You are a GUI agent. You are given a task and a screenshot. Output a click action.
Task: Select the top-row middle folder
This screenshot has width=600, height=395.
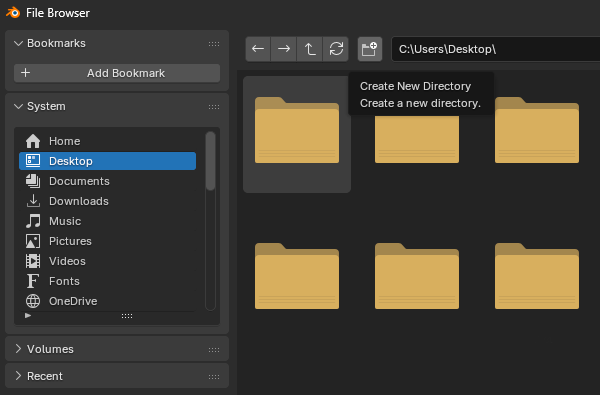point(417,139)
